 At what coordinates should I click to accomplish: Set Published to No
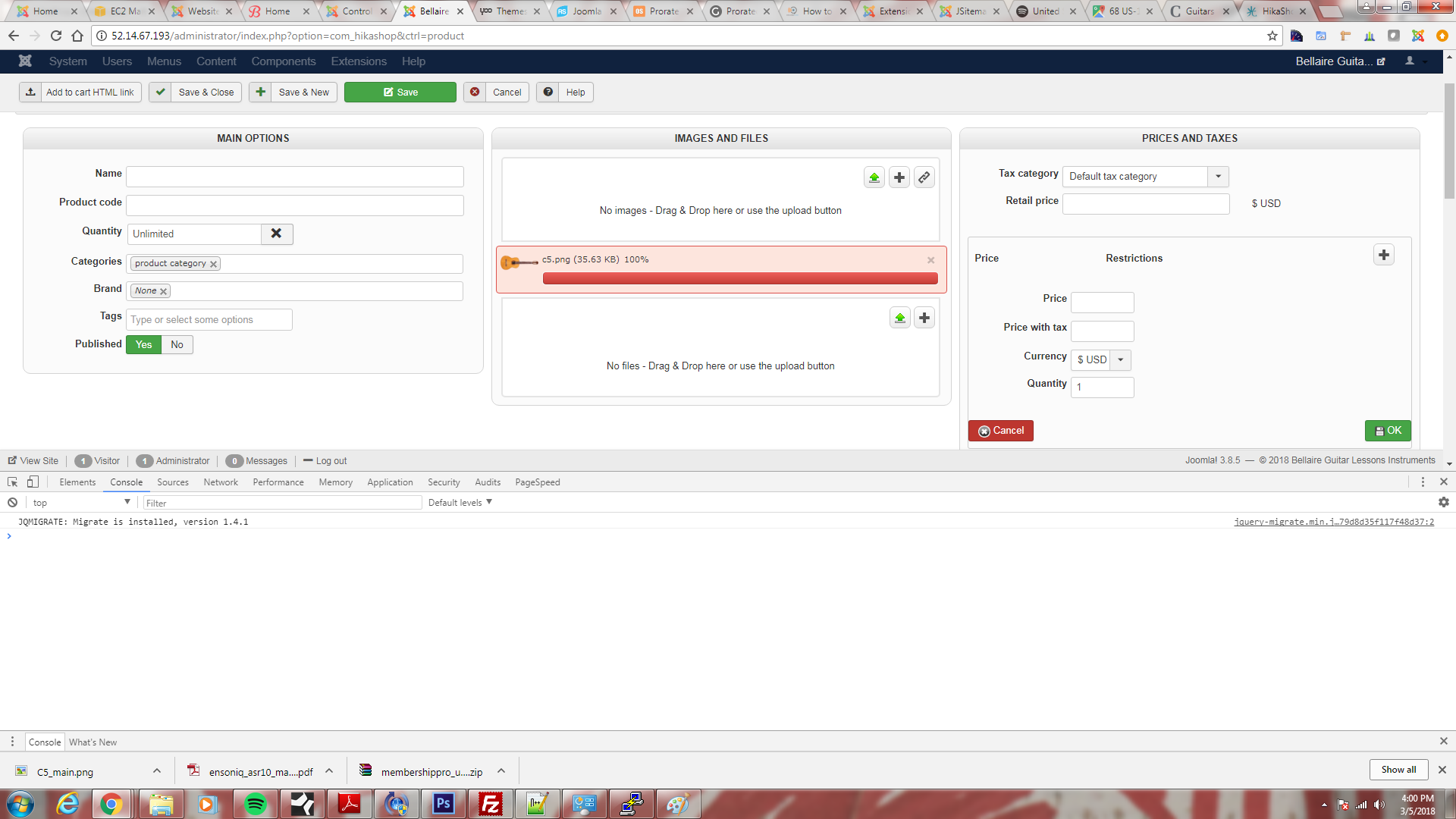pos(177,344)
